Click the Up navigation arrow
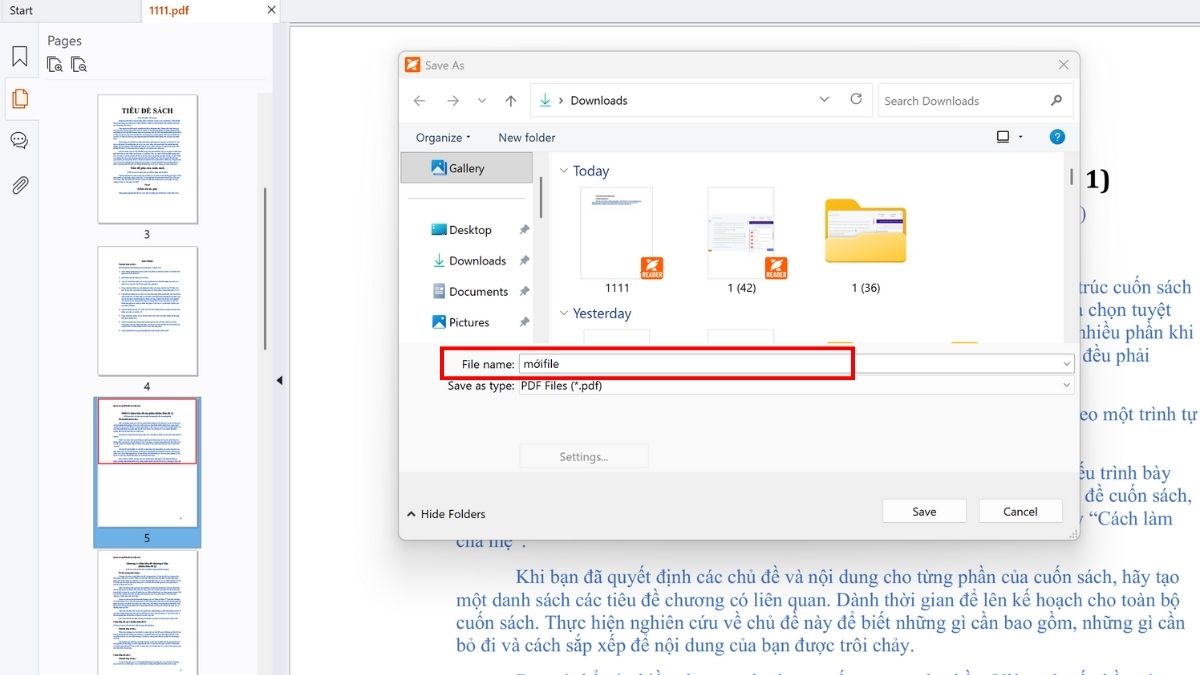The height and width of the screenshot is (675, 1200). point(510,100)
